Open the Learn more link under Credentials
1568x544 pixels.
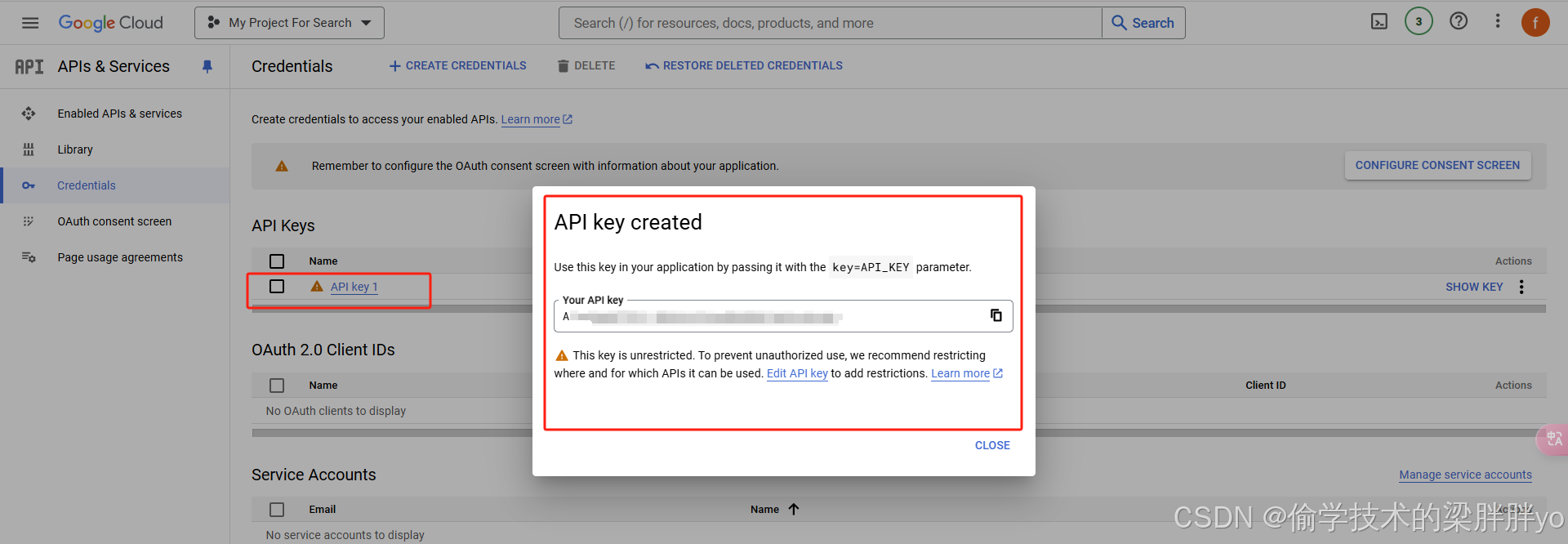(537, 119)
